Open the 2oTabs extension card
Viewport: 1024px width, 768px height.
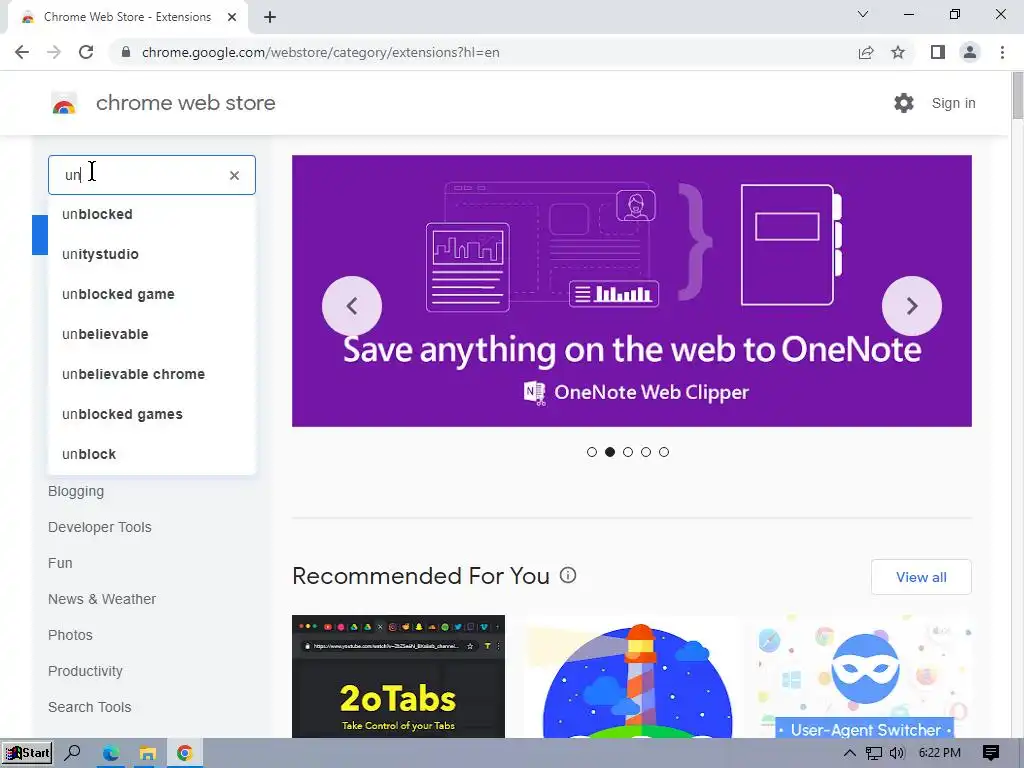pyautogui.click(x=398, y=677)
